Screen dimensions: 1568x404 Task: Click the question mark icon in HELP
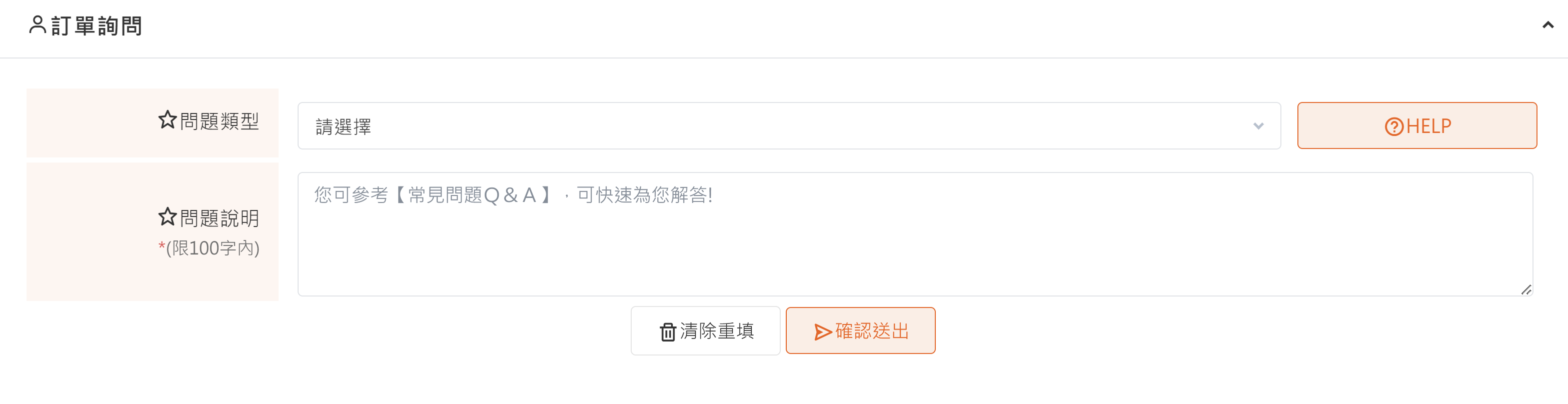[1394, 126]
